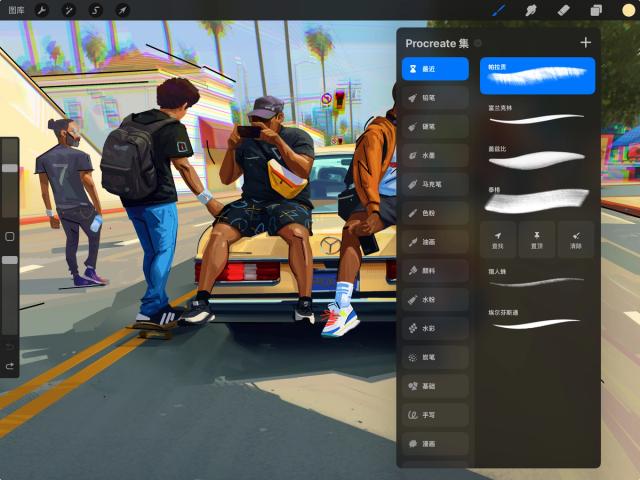The width and height of the screenshot is (640, 480).
Task: Open the active color circle
Action: click(x=629, y=10)
